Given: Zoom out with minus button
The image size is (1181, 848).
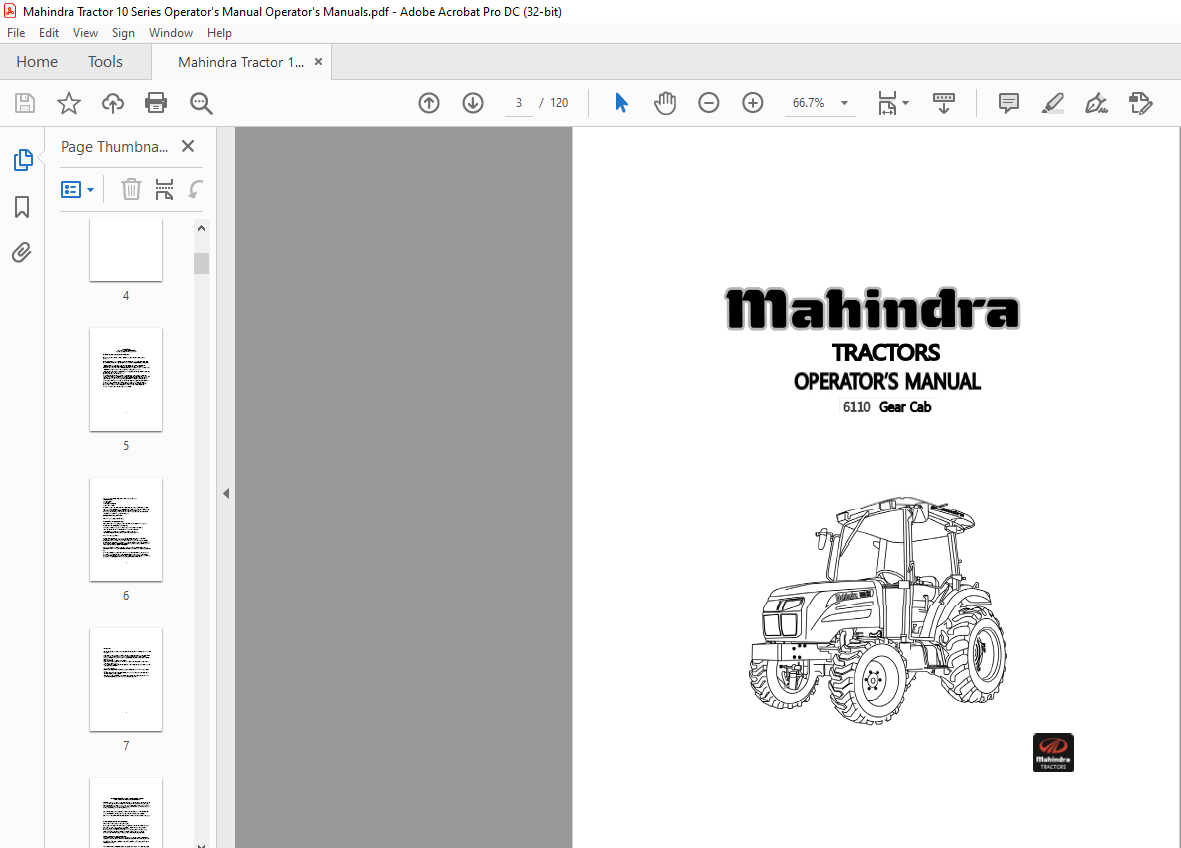Looking at the screenshot, I should 709,103.
